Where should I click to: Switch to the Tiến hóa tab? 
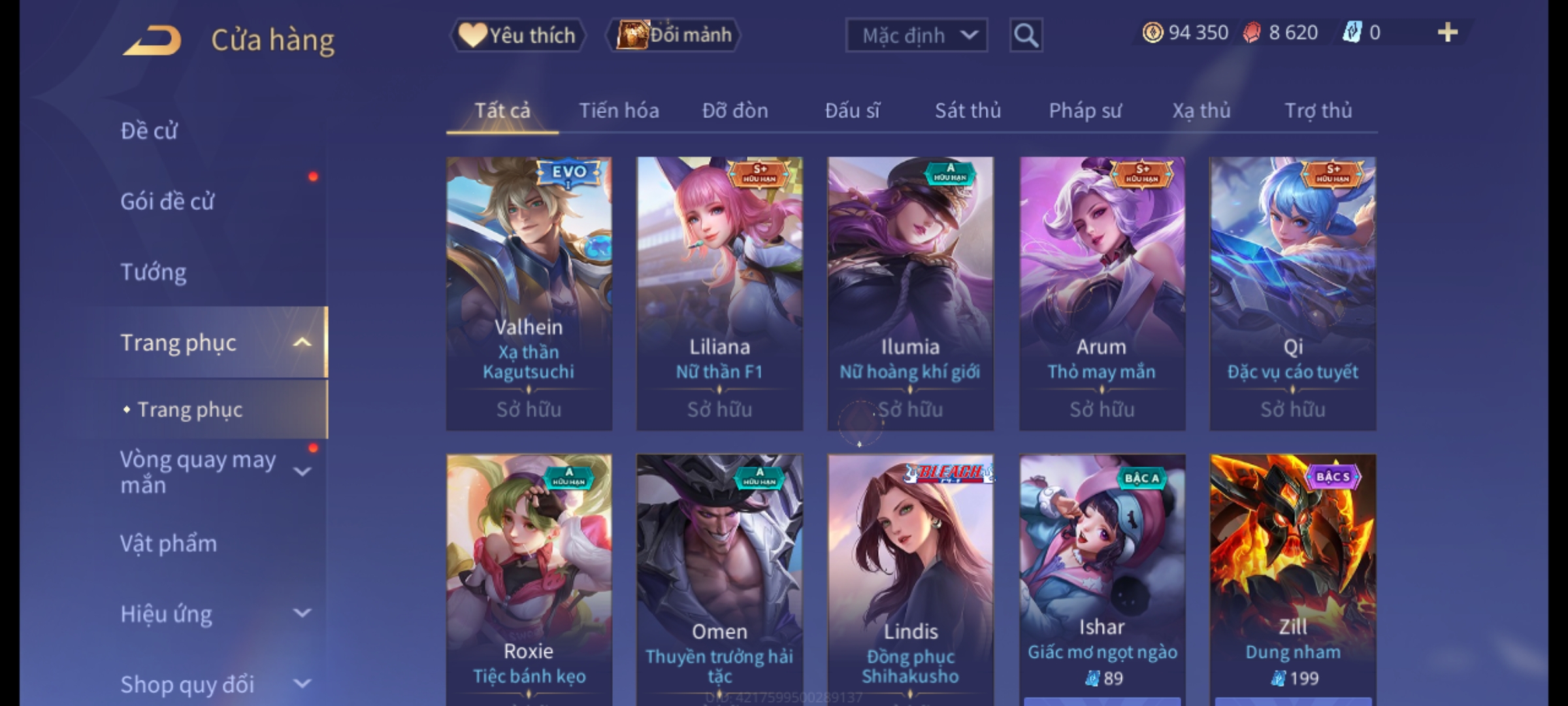pos(619,110)
